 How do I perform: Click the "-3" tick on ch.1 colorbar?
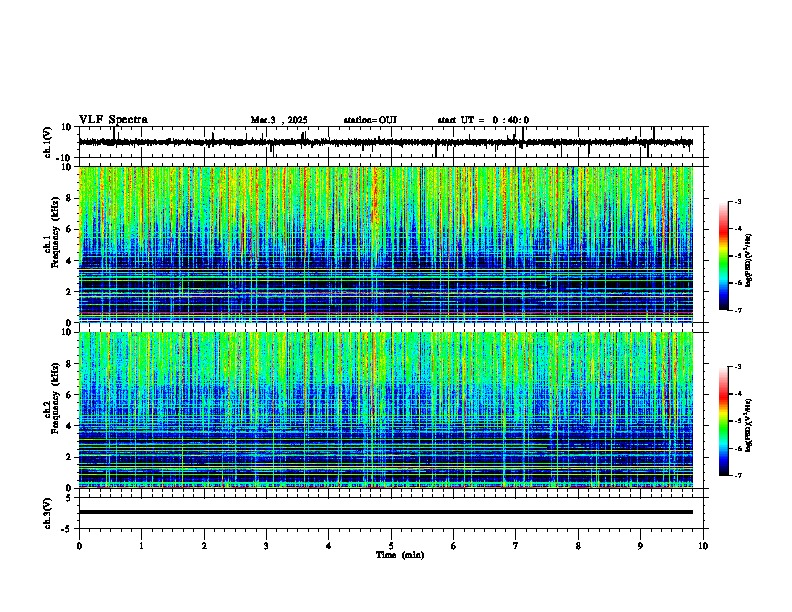738,201
